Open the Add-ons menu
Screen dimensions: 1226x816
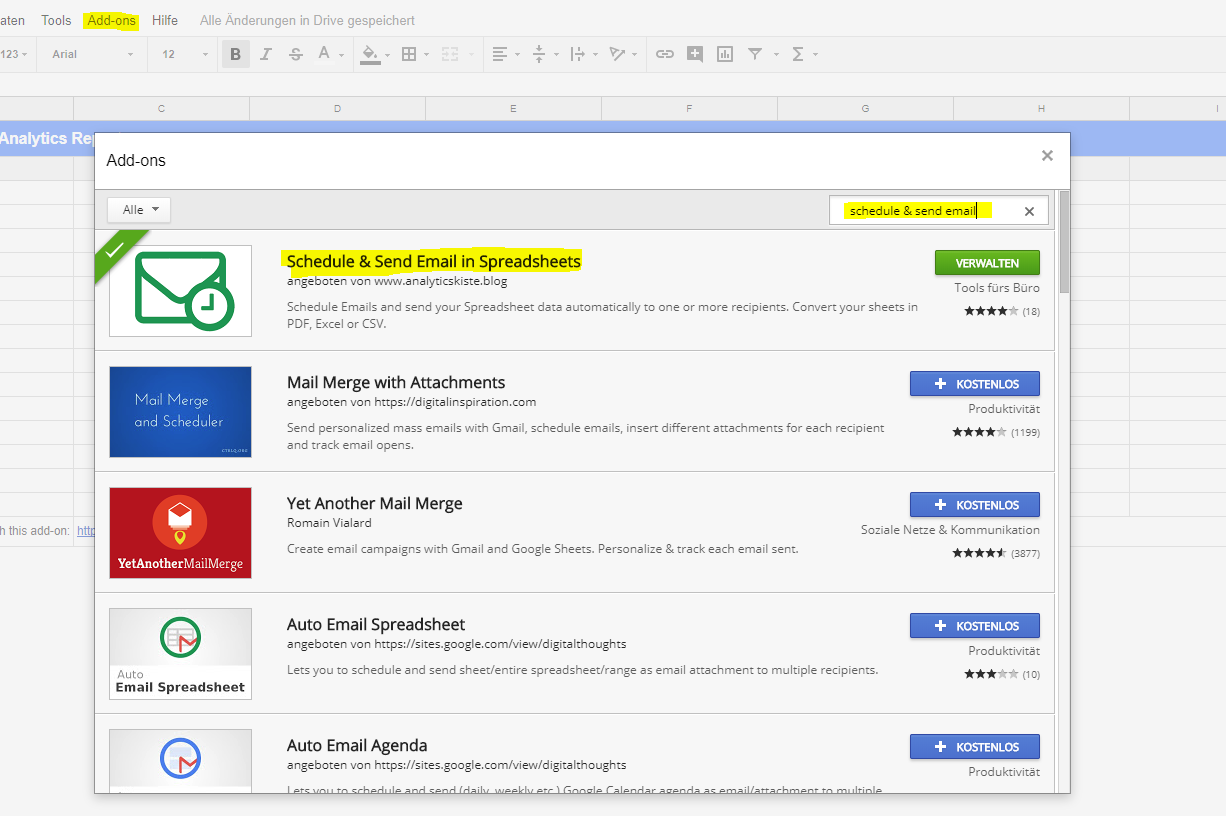pyautogui.click(x=111, y=20)
